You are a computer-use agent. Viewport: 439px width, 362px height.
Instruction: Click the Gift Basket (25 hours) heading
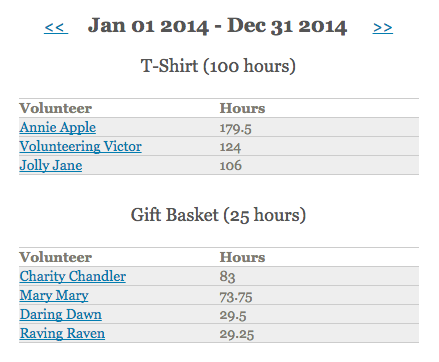click(x=218, y=215)
